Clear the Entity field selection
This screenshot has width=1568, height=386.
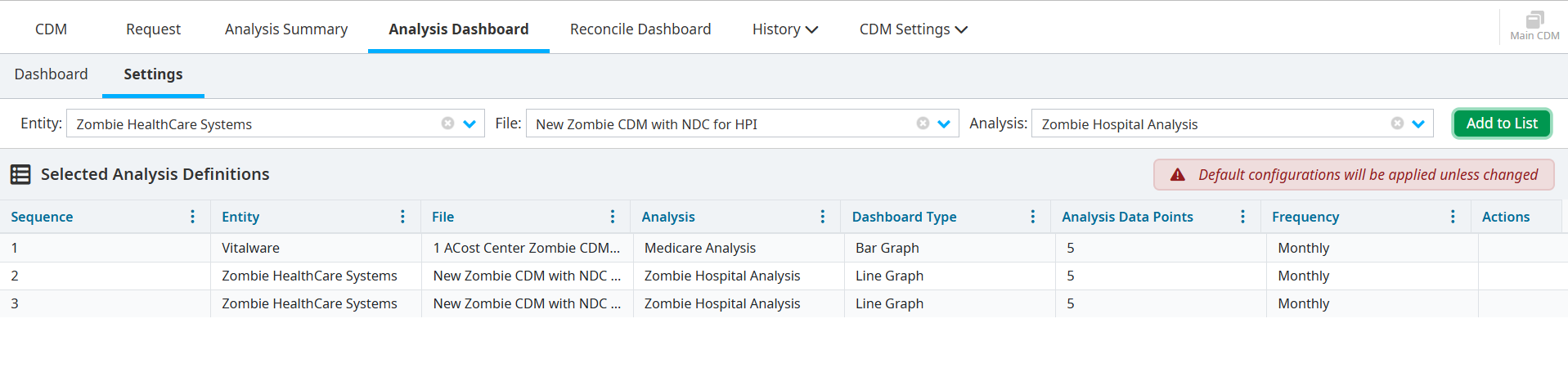click(x=447, y=123)
